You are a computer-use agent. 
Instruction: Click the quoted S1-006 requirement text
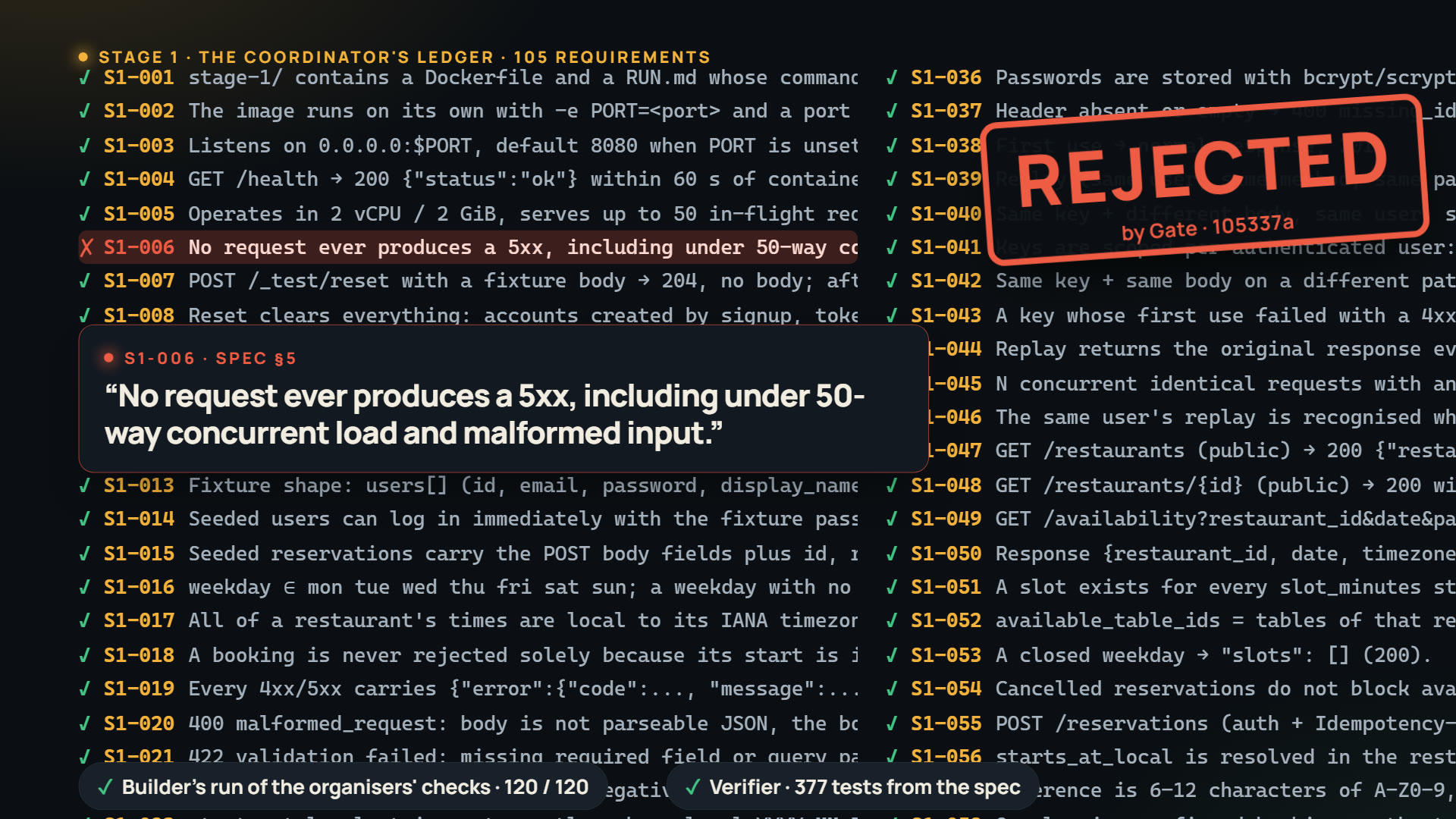tap(485, 414)
